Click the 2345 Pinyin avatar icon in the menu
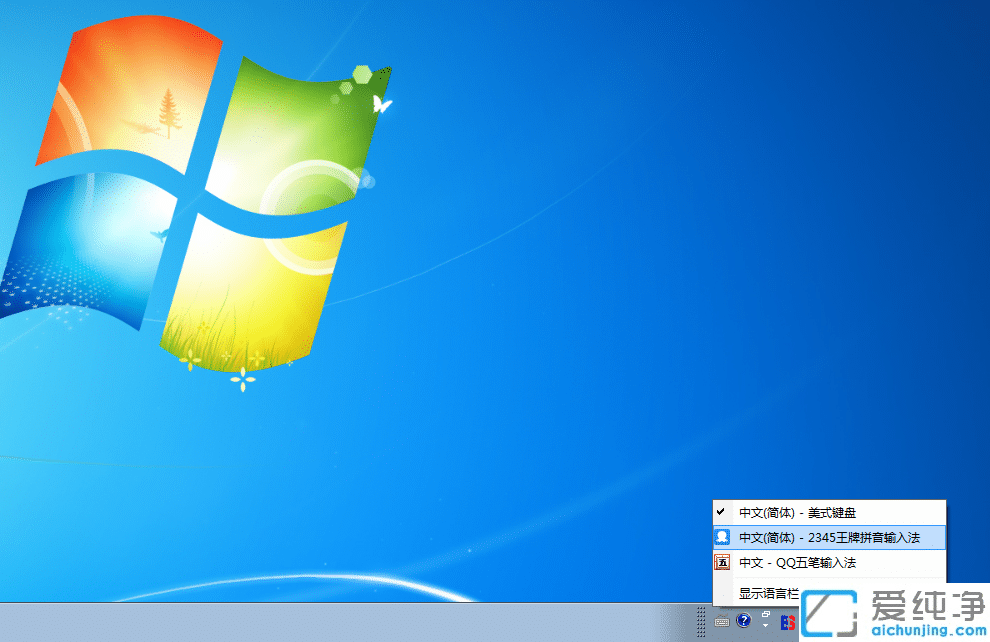 tap(722, 537)
